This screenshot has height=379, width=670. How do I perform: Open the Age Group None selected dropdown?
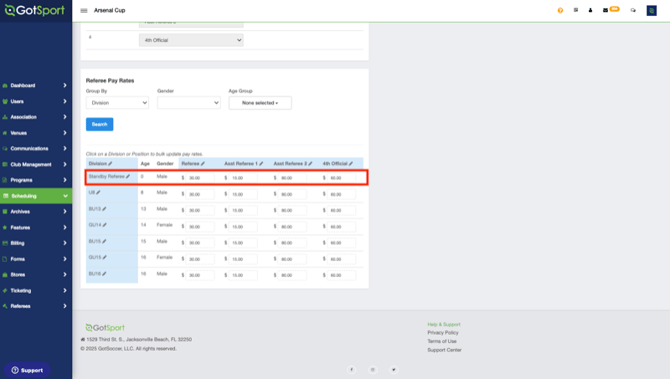260,103
